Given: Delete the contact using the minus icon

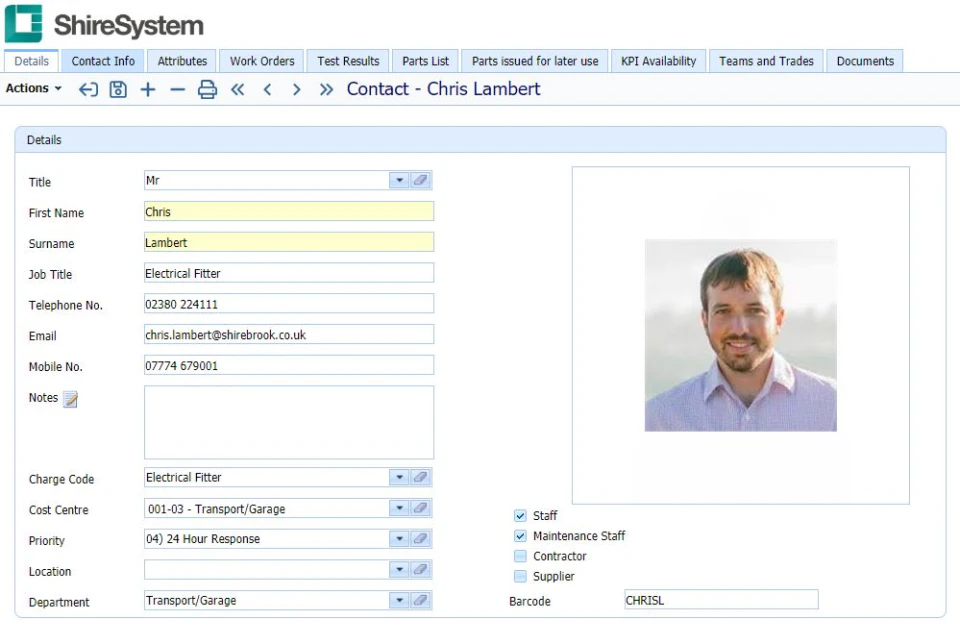Looking at the screenshot, I should pos(178,89).
